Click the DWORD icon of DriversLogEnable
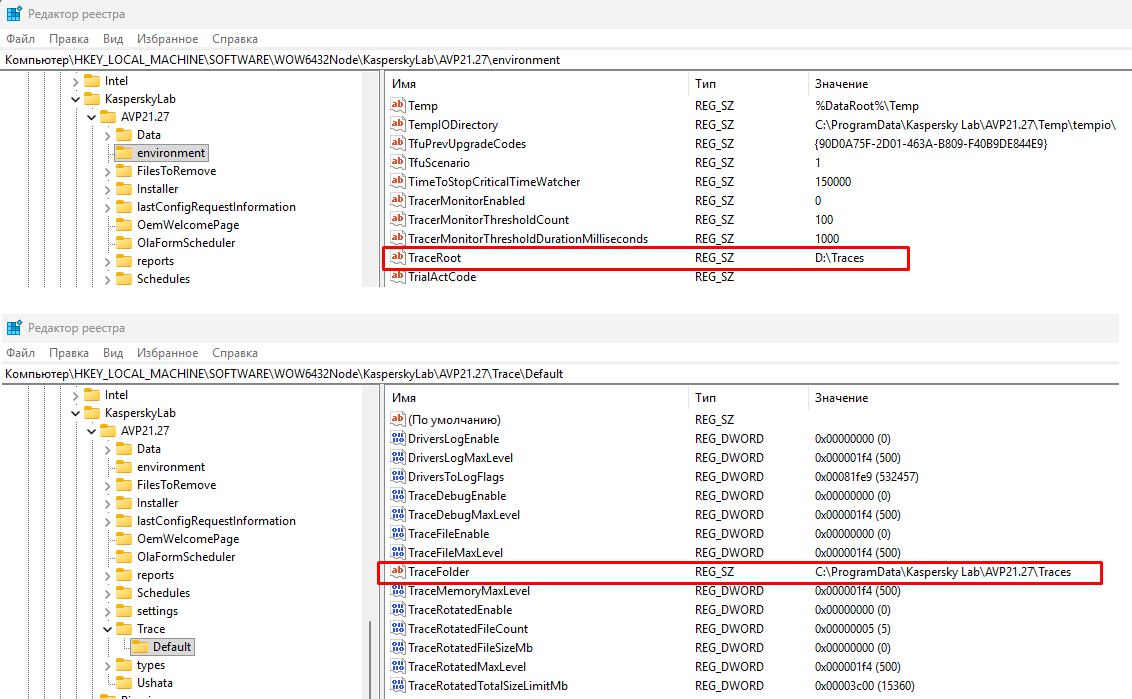This screenshot has height=699, width=1132. (398, 438)
